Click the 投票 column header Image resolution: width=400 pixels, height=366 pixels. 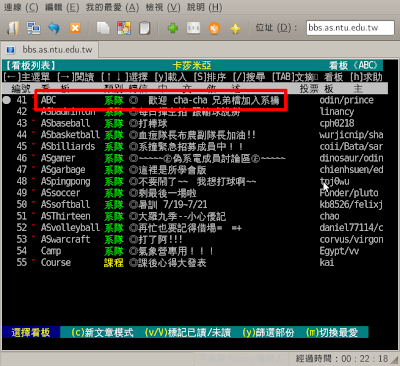click(309, 88)
